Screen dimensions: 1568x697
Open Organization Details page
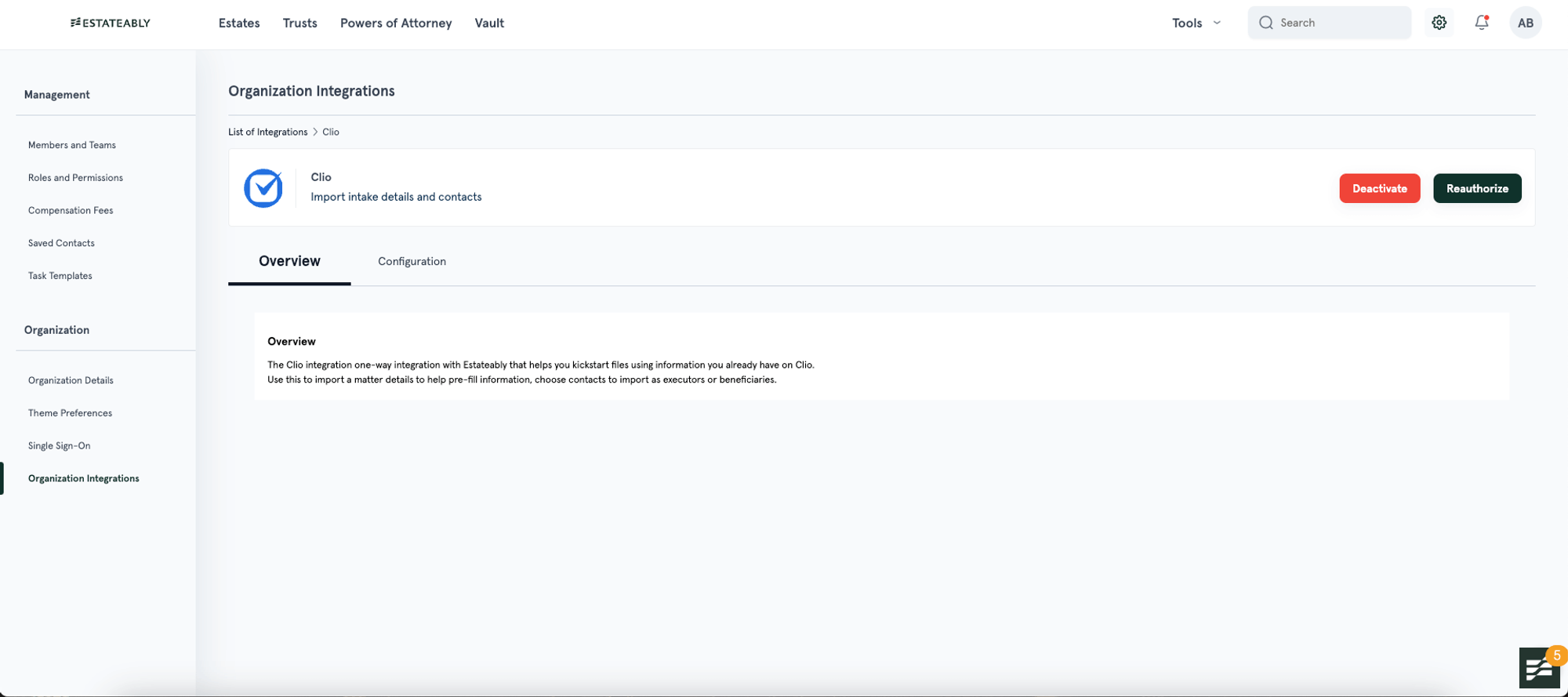tap(71, 380)
